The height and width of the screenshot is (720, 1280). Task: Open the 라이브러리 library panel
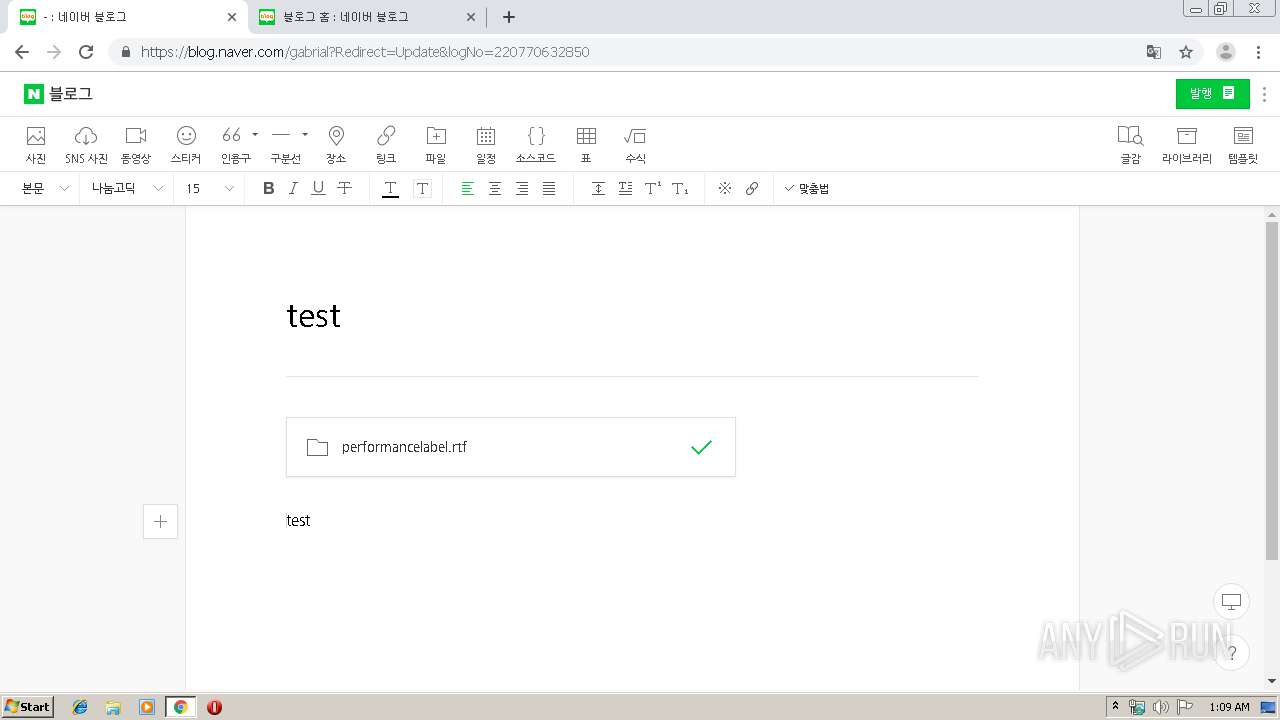click(1187, 144)
